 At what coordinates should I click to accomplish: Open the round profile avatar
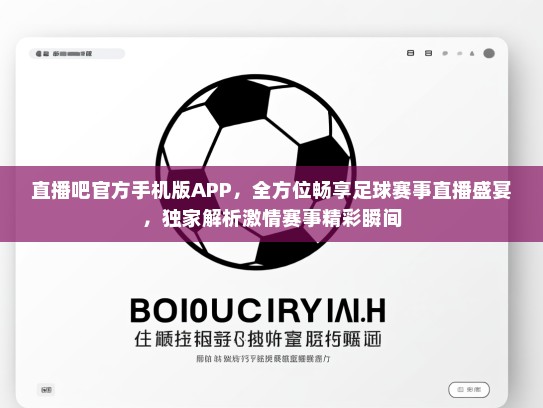click(489, 53)
